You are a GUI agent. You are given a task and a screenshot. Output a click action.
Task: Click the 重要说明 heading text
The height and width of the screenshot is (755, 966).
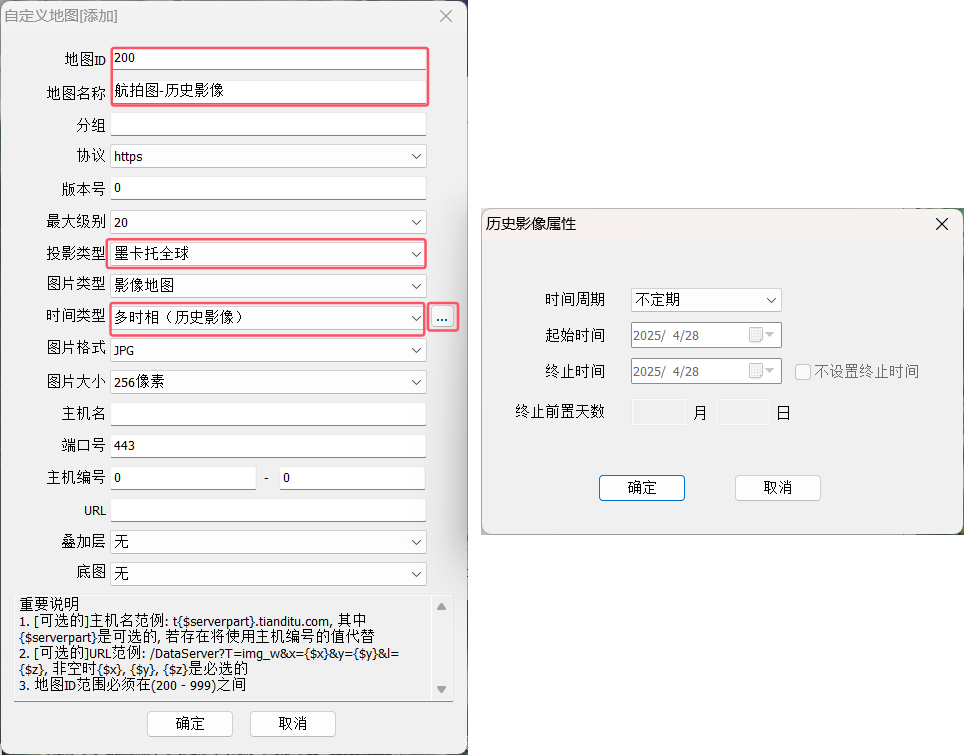pos(49,604)
